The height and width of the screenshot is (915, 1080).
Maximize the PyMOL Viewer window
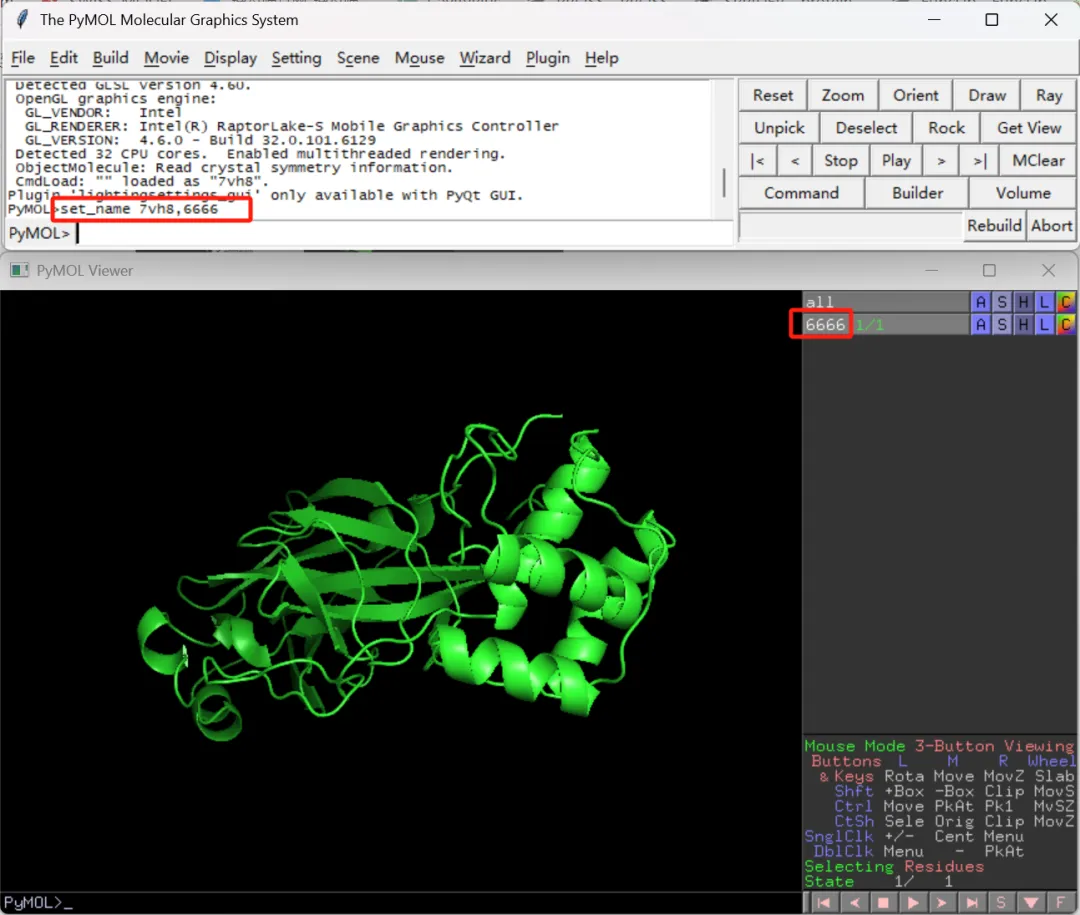click(x=989, y=270)
